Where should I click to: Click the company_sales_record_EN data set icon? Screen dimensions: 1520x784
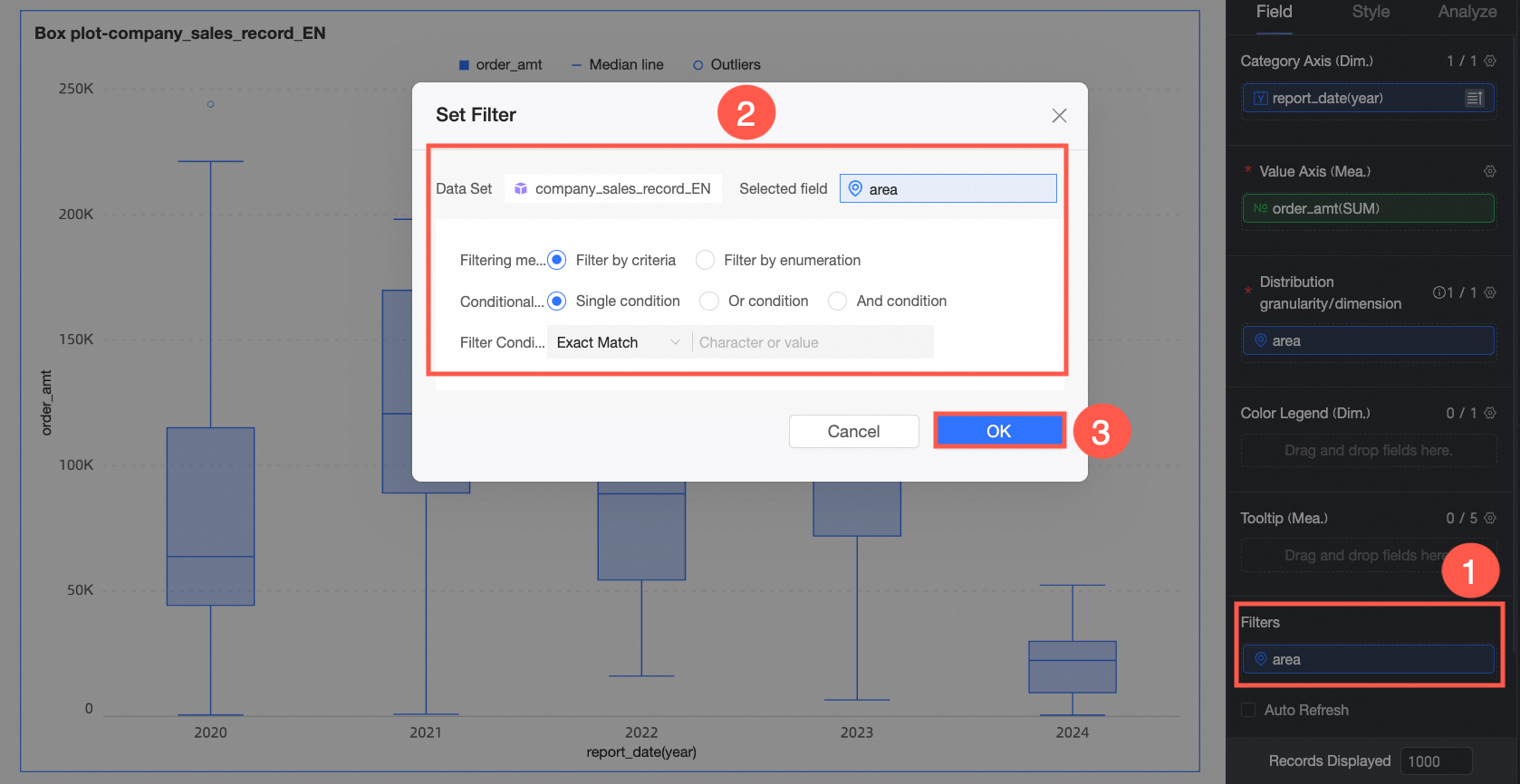[521, 188]
